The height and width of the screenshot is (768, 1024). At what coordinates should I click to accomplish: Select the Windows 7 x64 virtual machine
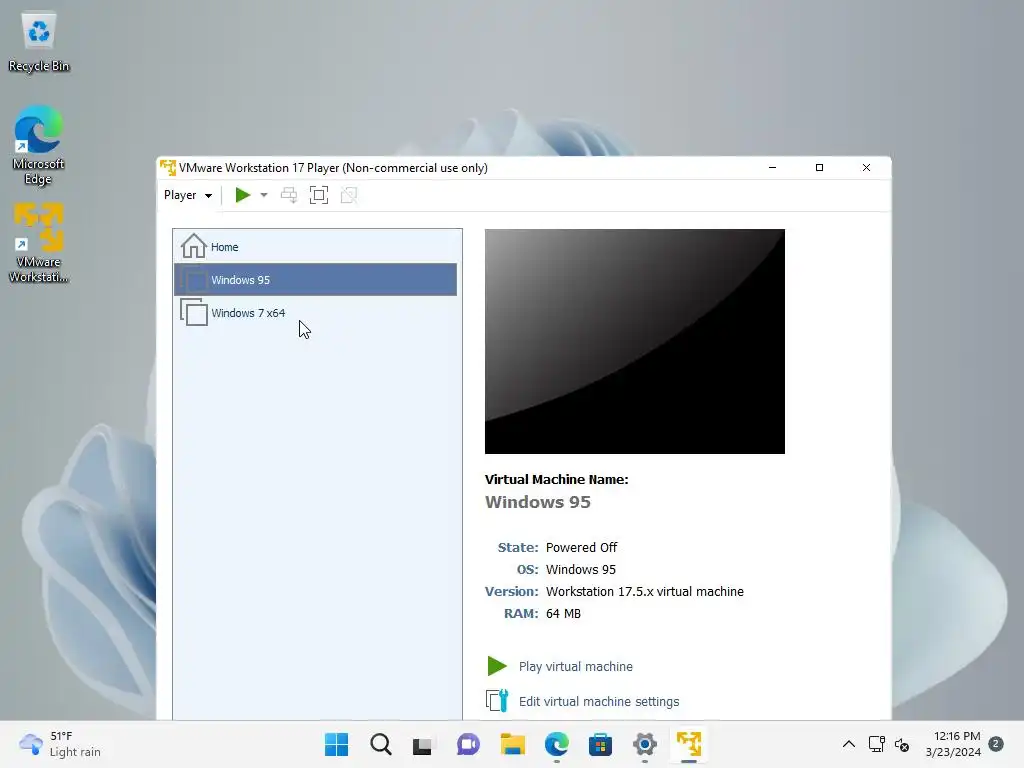point(315,313)
